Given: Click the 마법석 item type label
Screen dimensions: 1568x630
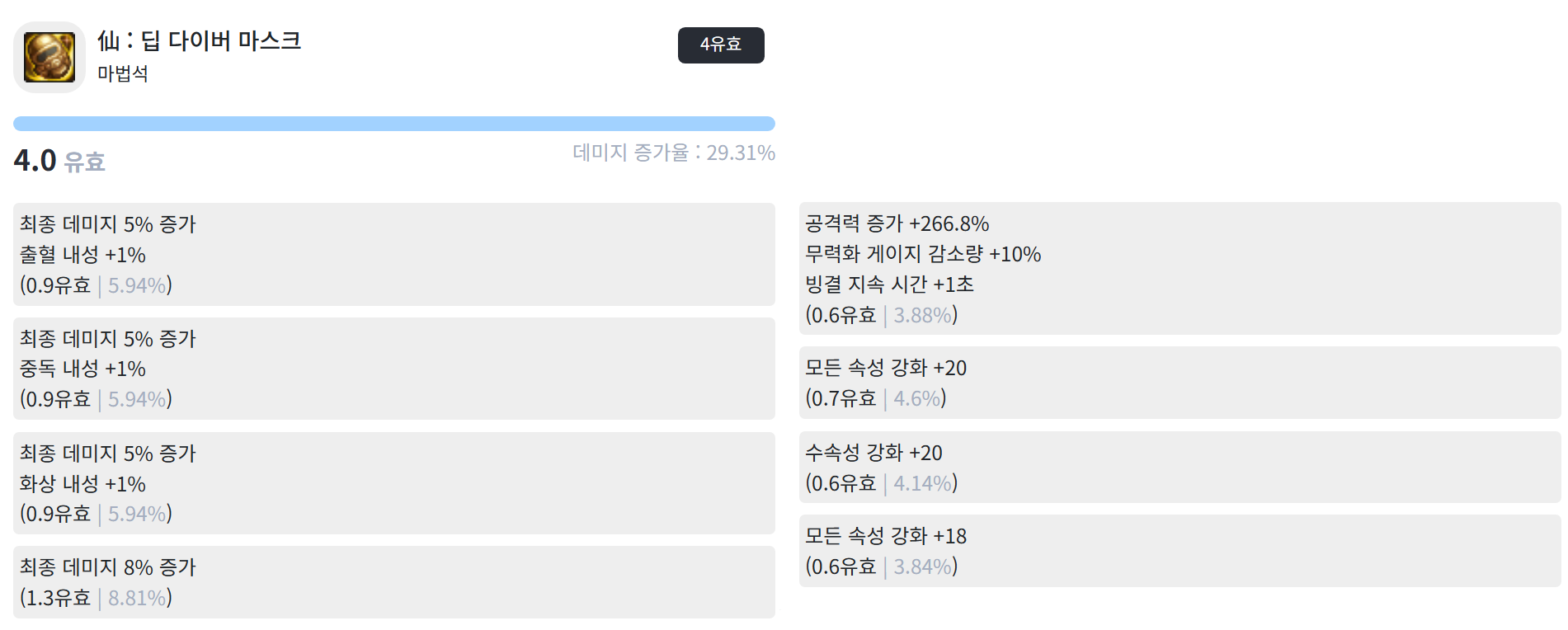Looking at the screenshot, I should [123, 73].
